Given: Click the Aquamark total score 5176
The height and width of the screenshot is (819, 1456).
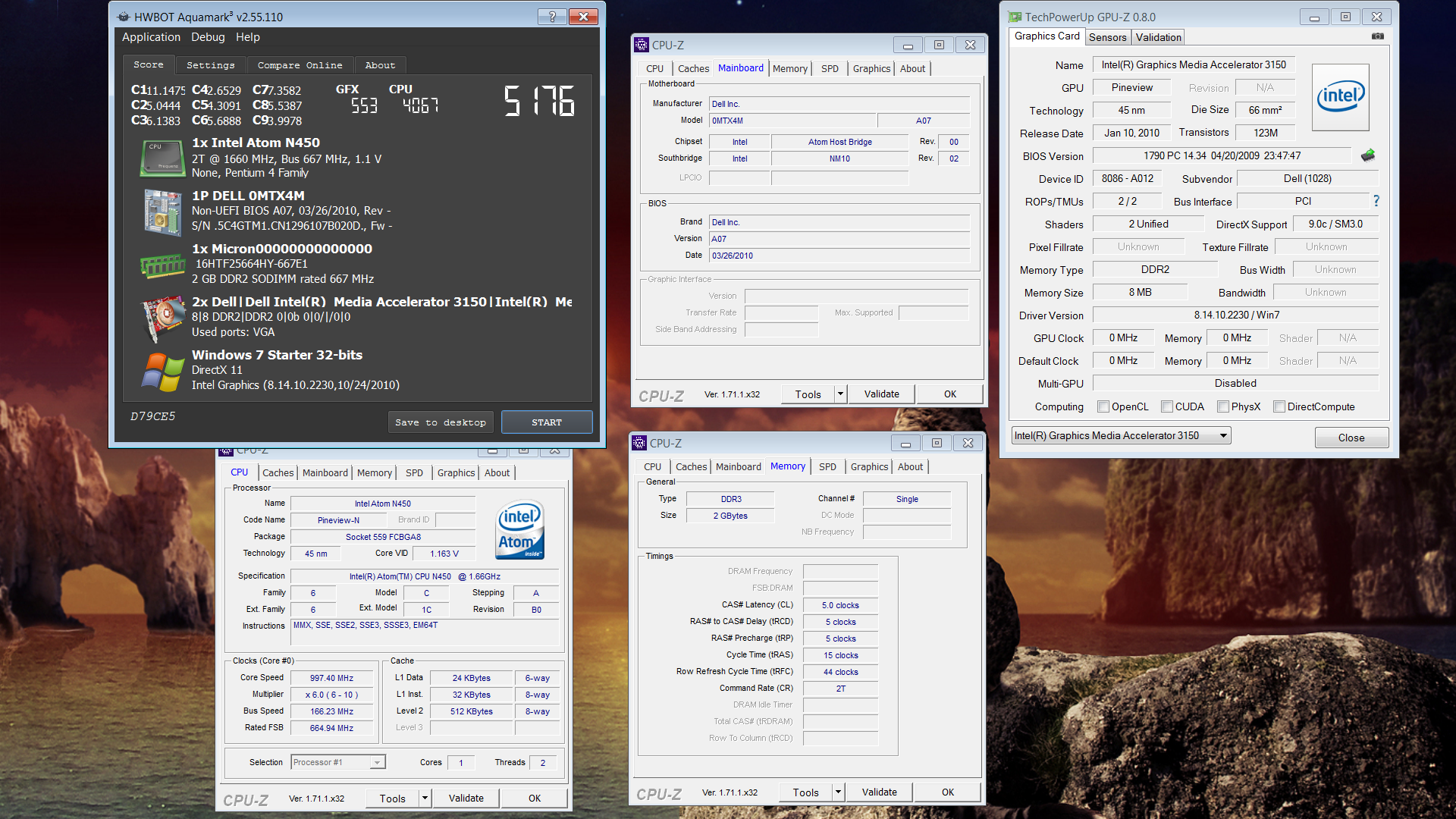Looking at the screenshot, I should [x=540, y=101].
